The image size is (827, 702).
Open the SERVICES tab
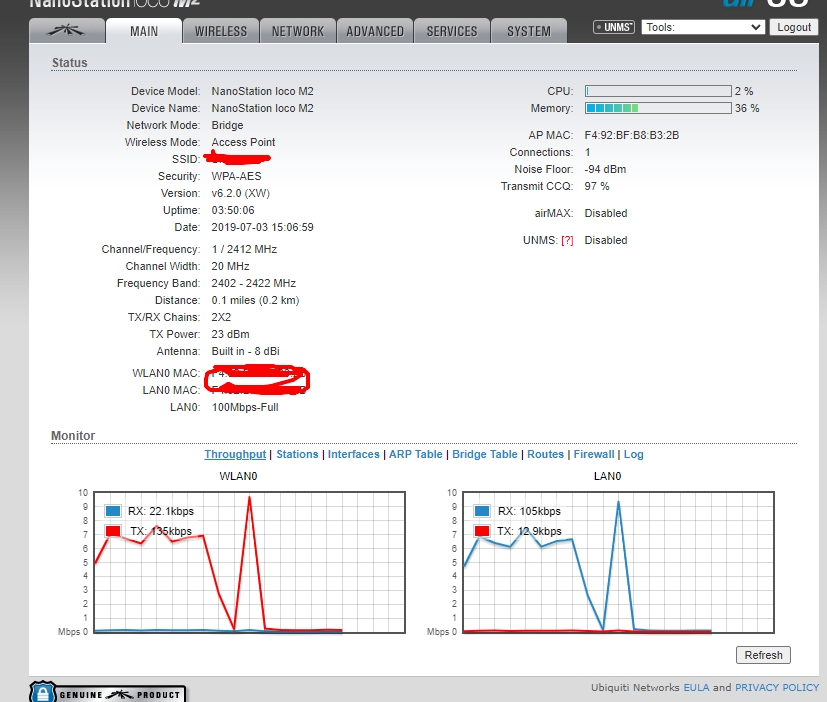[x=452, y=31]
